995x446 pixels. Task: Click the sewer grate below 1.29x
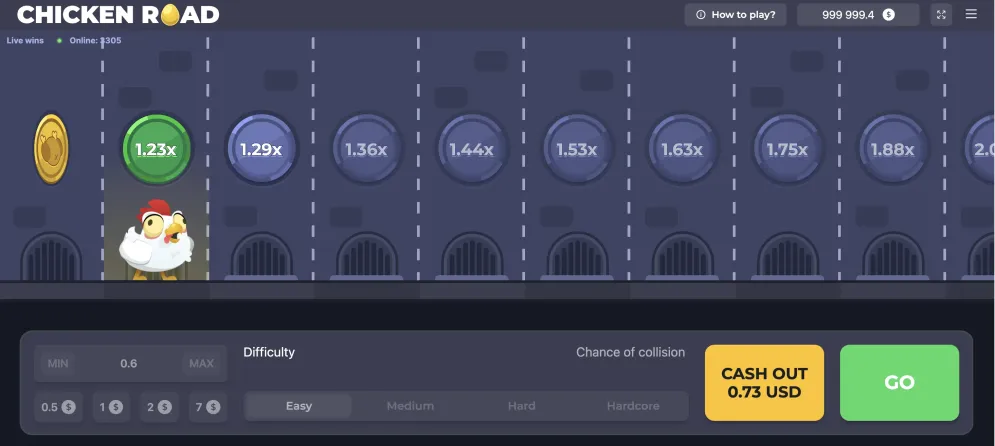click(x=261, y=256)
